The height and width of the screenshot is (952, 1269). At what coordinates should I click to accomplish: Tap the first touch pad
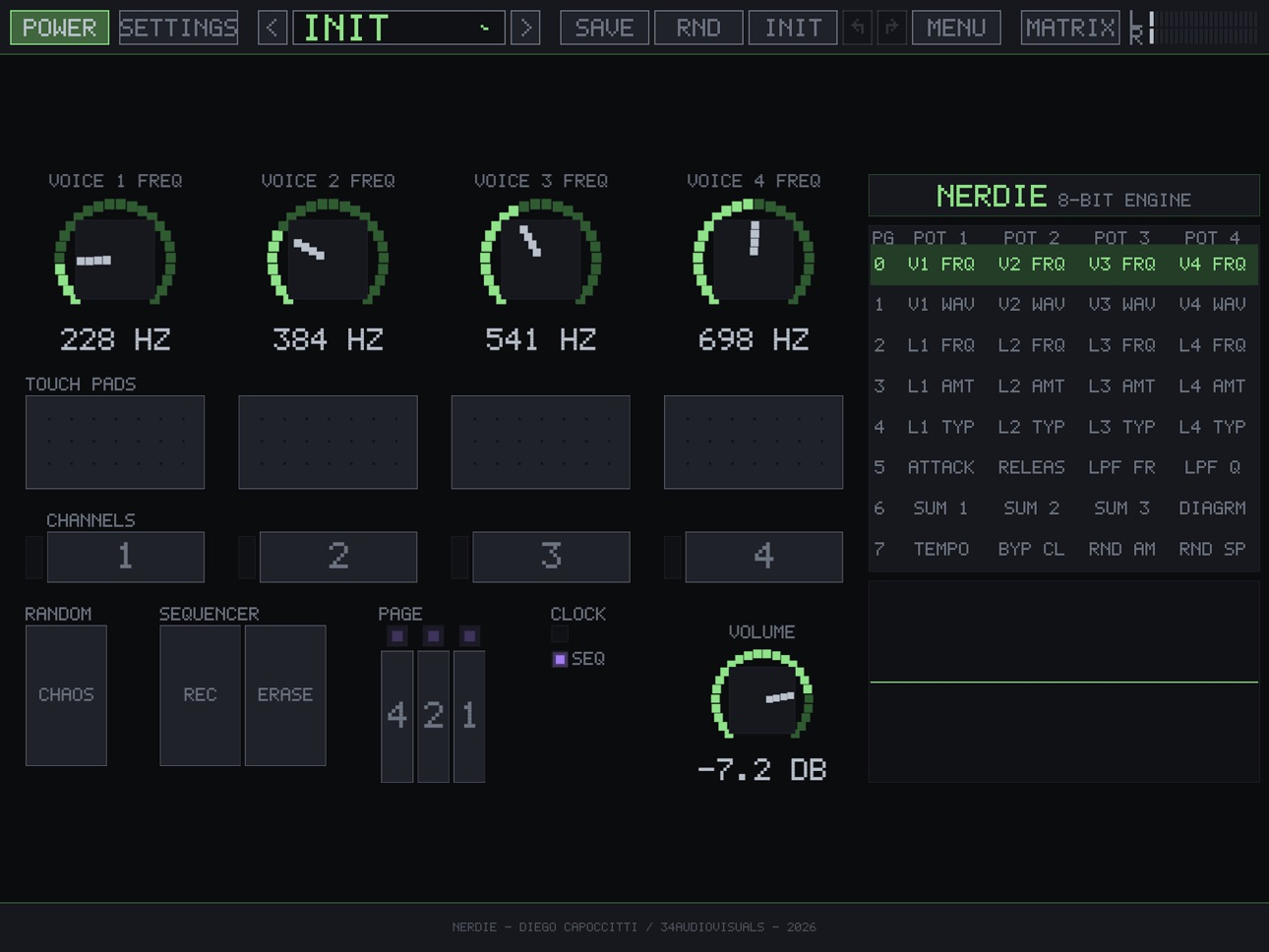coord(115,443)
